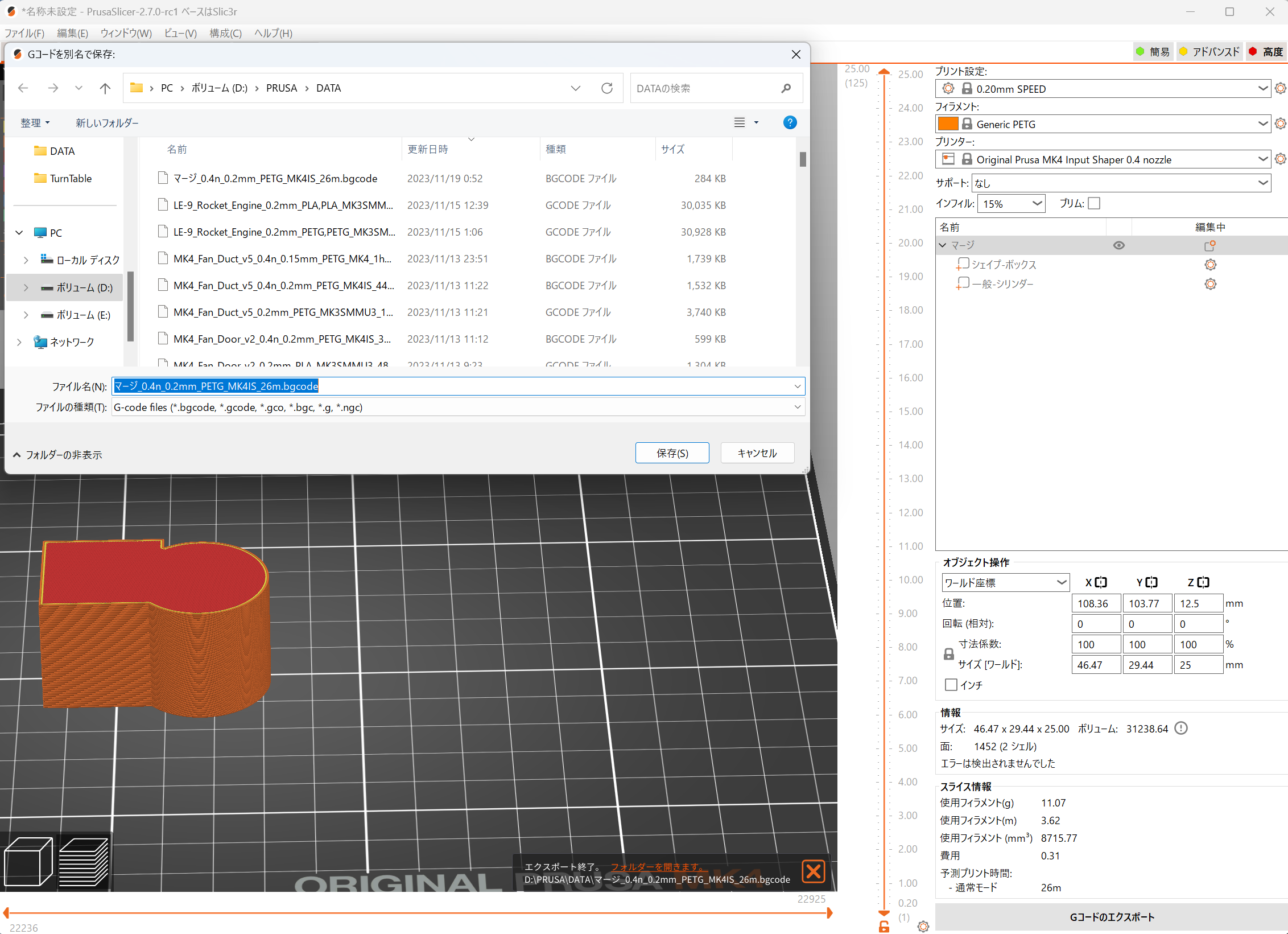
Task: Select 簡易 simple mode
Action: pyautogui.click(x=1153, y=52)
